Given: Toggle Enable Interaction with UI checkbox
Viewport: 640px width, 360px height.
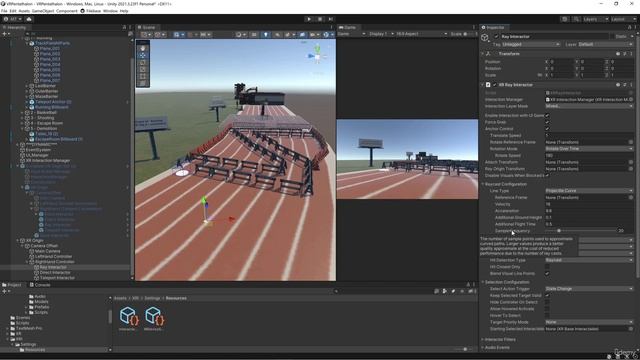Looking at the screenshot, I should pos(547,116).
